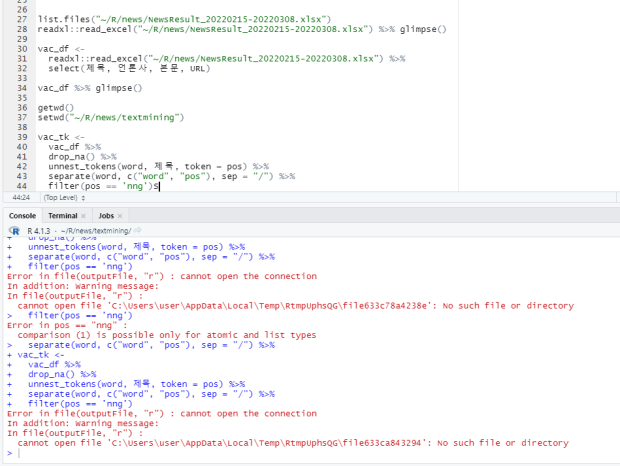620x466 pixels.
Task: Click console line '+ vac_df %>%'
Action: [44, 364]
